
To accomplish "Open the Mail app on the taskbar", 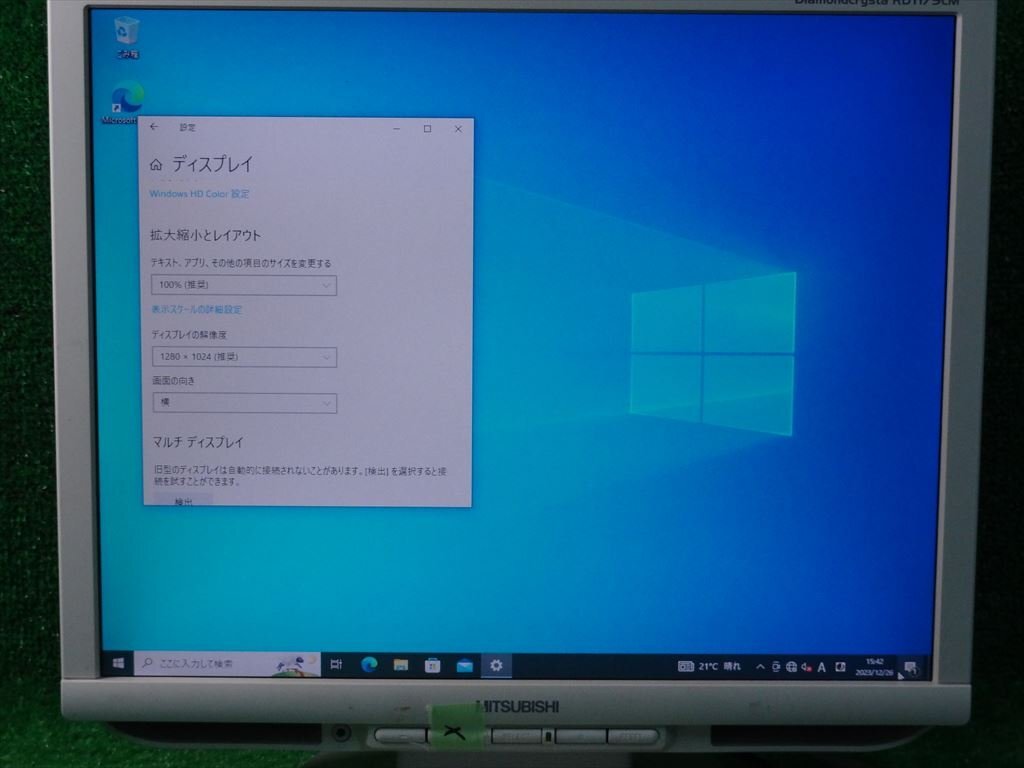I will 464,665.
